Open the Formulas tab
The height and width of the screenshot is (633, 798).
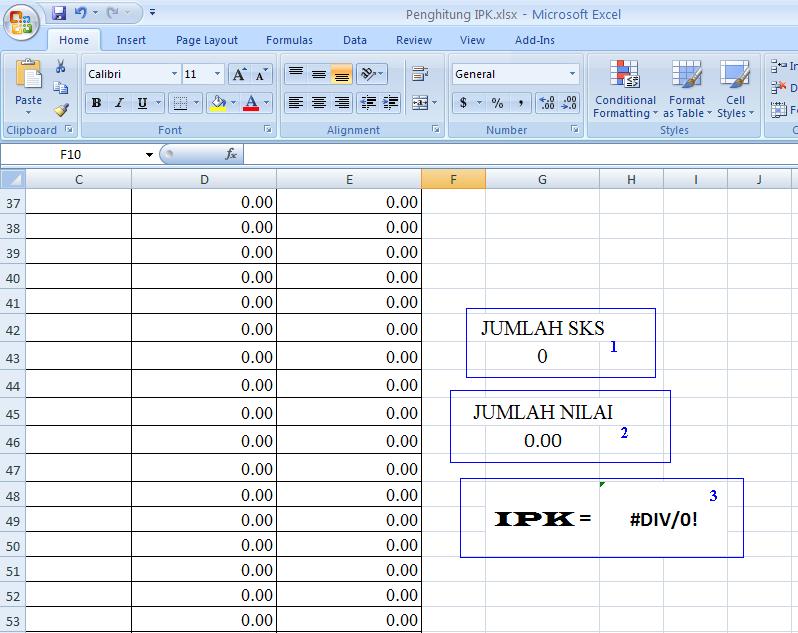(x=289, y=40)
